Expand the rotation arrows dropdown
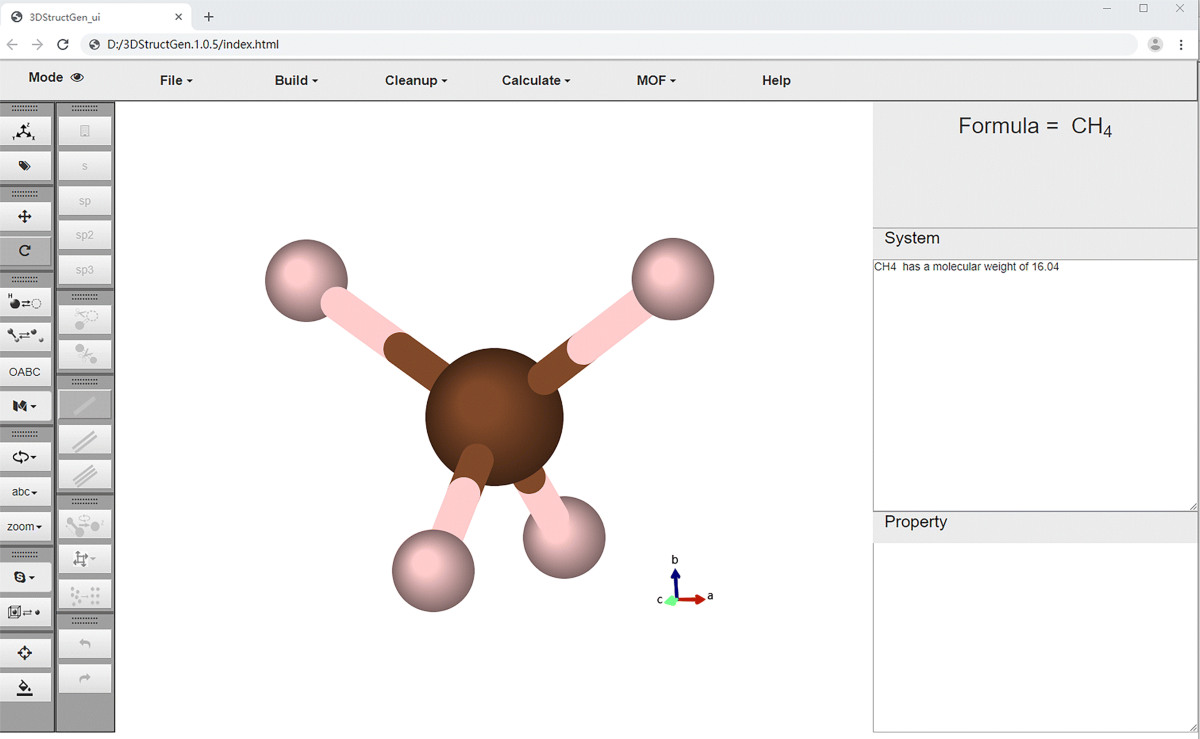The image size is (1200, 739). coord(25,457)
